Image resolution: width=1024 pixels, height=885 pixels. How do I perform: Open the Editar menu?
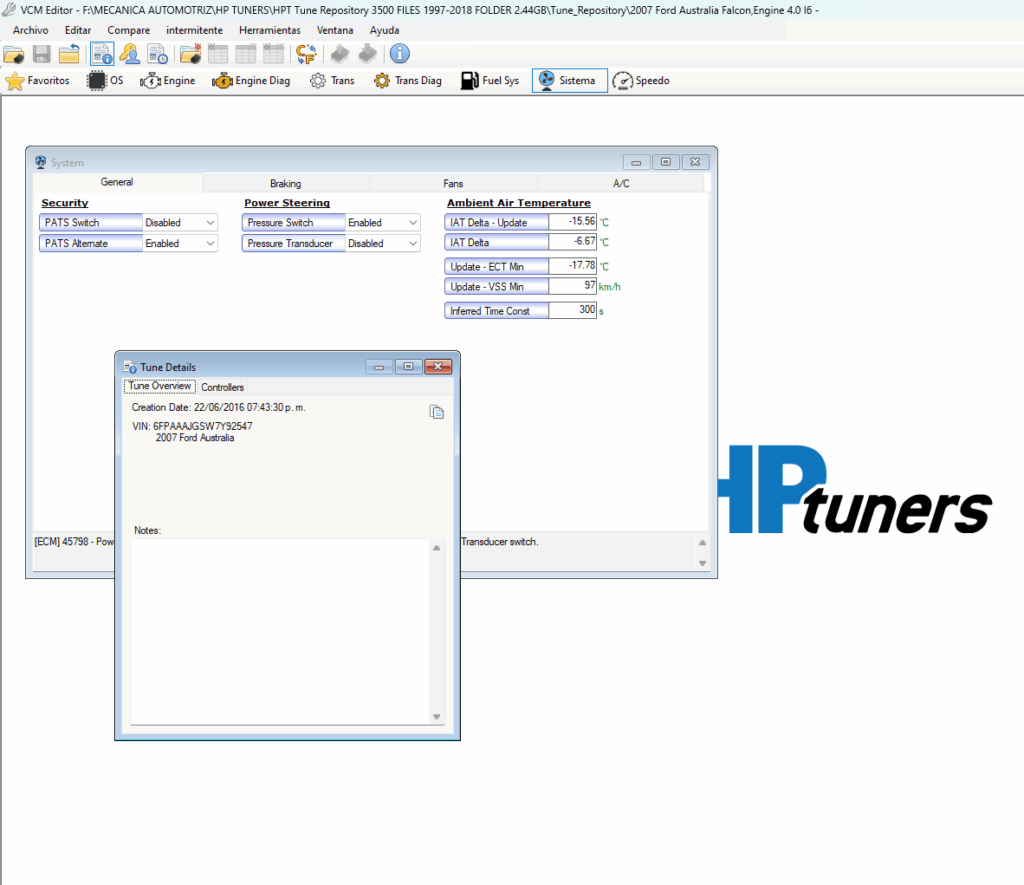click(78, 30)
